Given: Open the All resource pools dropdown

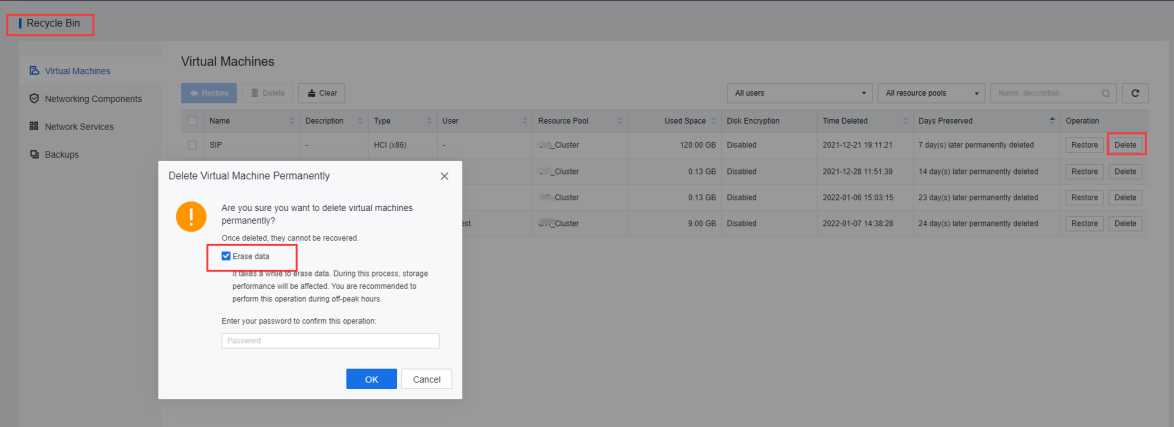Looking at the screenshot, I should click(x=931, y=93).
